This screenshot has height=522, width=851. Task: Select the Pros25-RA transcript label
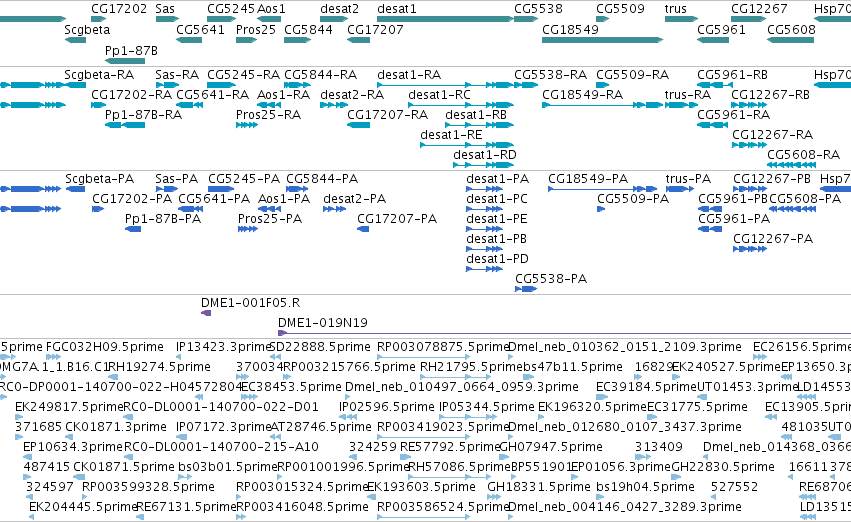(268, 114)
